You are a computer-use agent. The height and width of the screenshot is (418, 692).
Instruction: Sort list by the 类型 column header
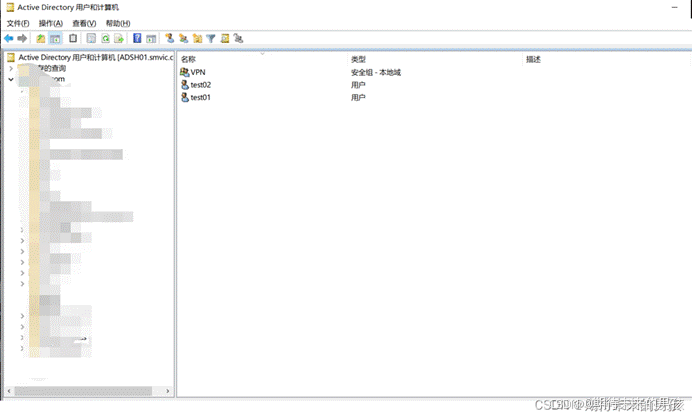(x=358, y=59)
